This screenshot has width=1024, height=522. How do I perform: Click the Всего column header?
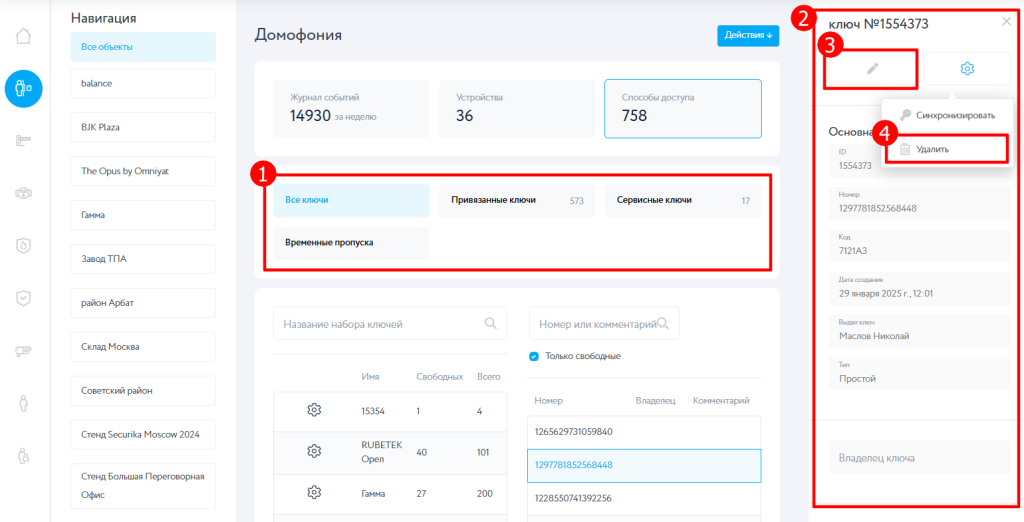tap(488, 377)
